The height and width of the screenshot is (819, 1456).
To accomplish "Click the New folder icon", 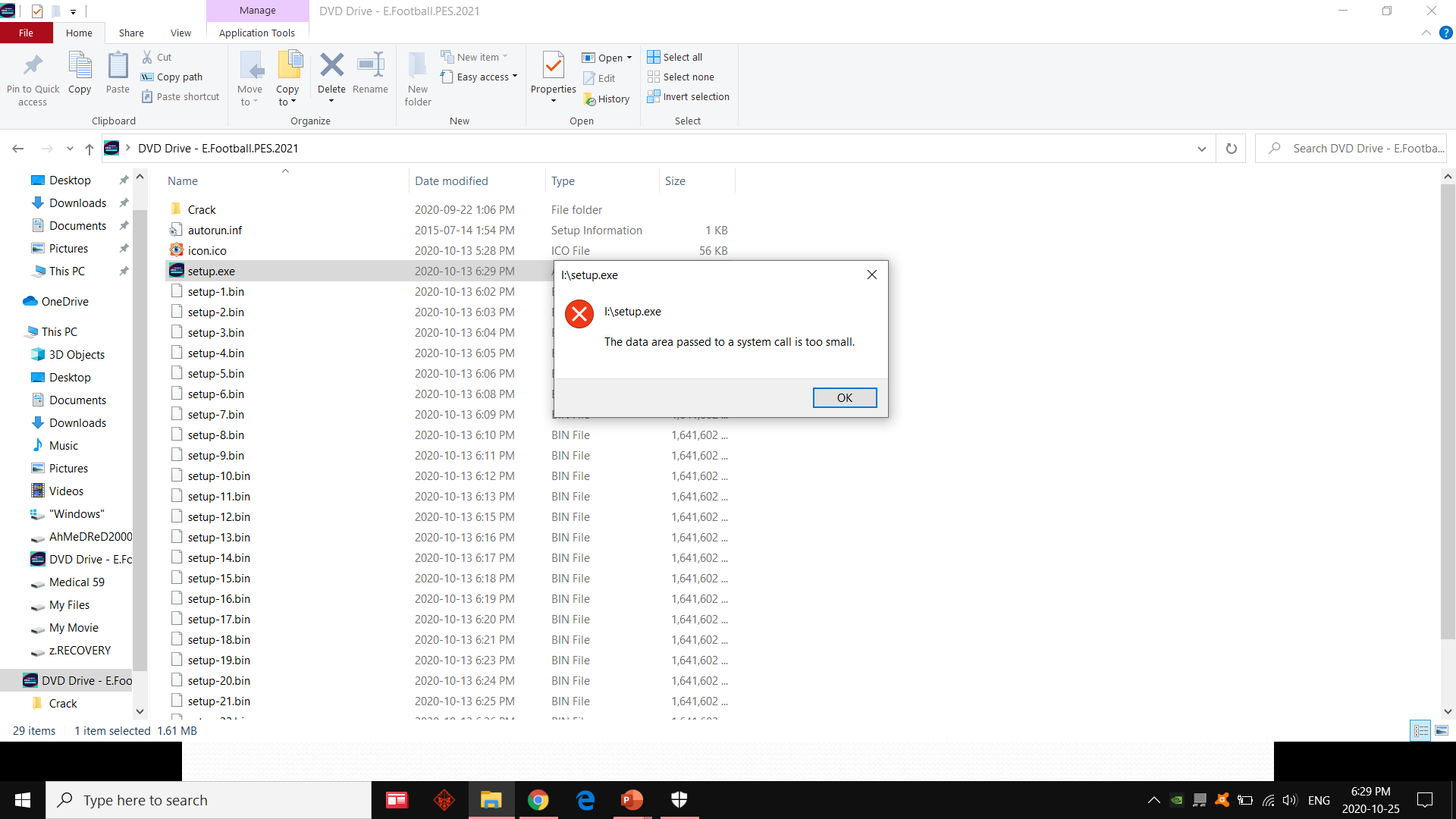I will (x=418, y=65).
